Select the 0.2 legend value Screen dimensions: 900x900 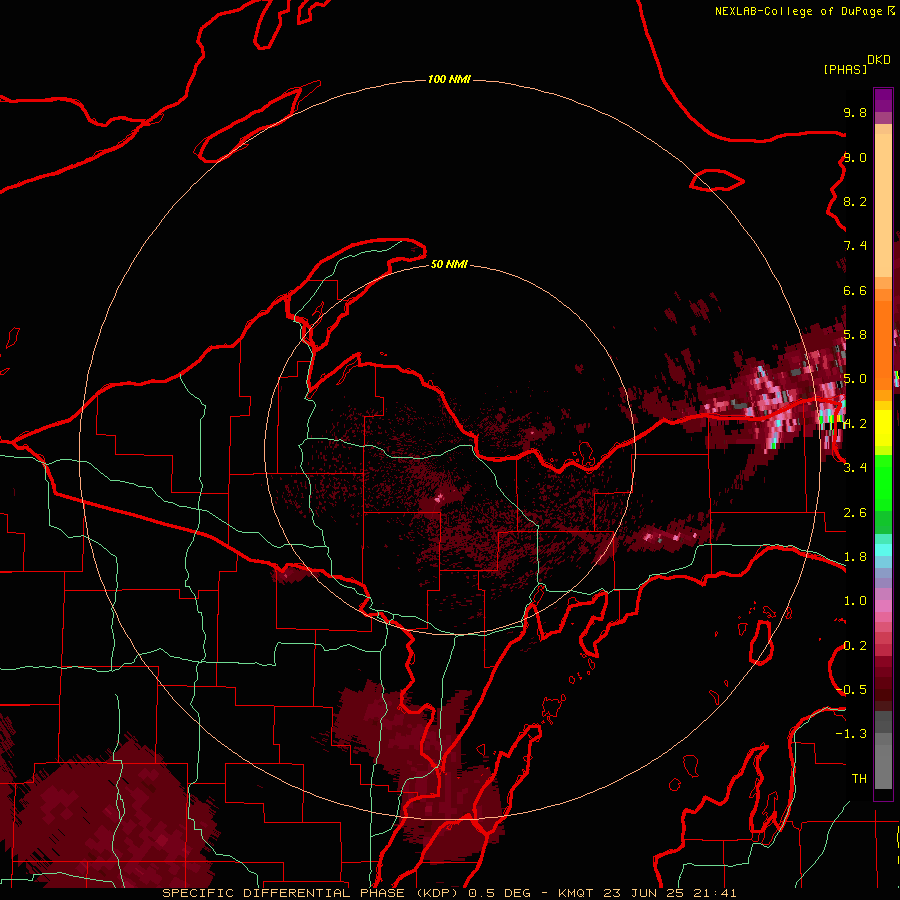coord(855,646)
